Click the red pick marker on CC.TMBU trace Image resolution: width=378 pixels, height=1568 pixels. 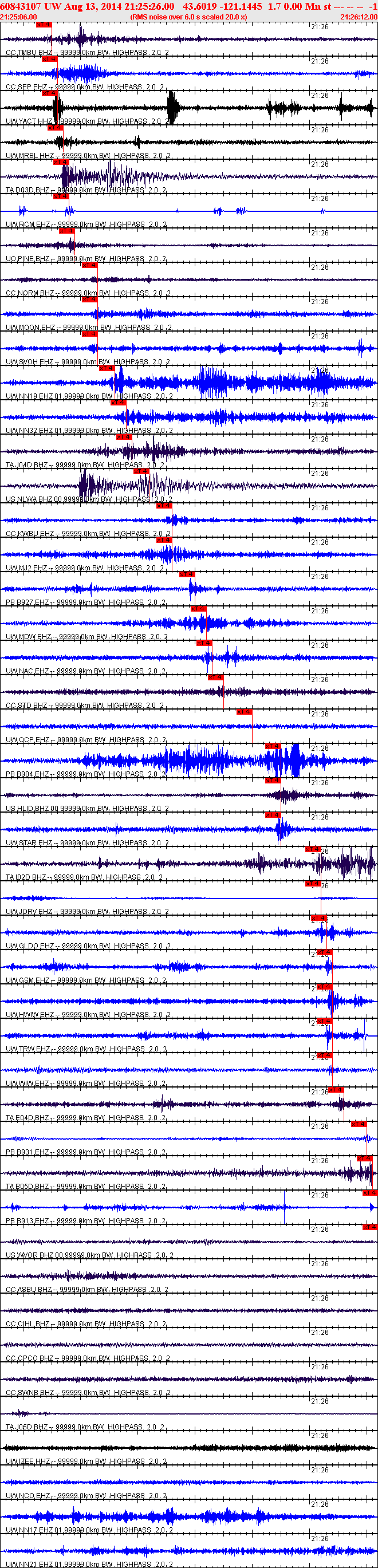click(x=44, y=25)
